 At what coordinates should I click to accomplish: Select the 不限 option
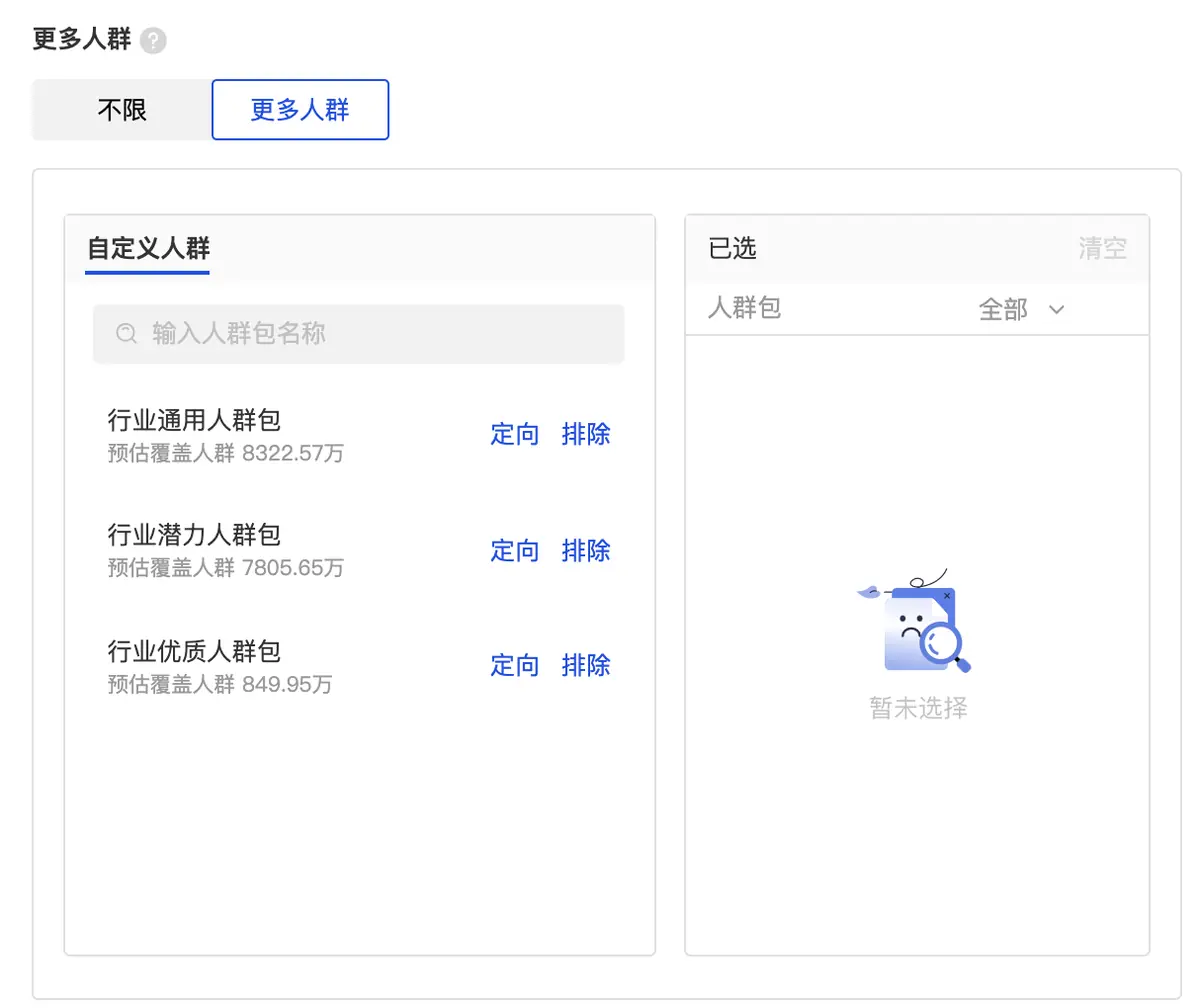(122, 110)
